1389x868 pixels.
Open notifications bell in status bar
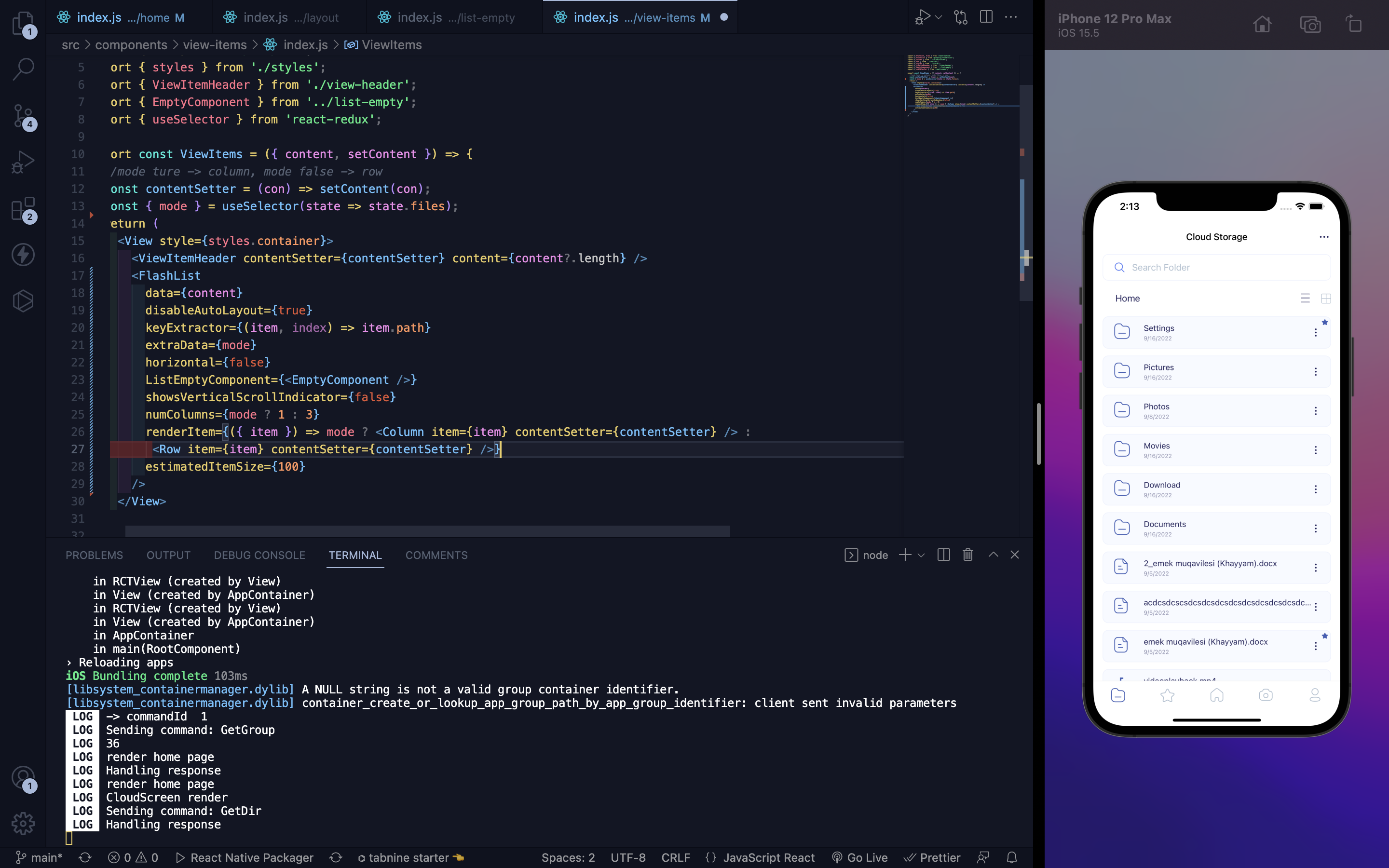pos(1011,857)
